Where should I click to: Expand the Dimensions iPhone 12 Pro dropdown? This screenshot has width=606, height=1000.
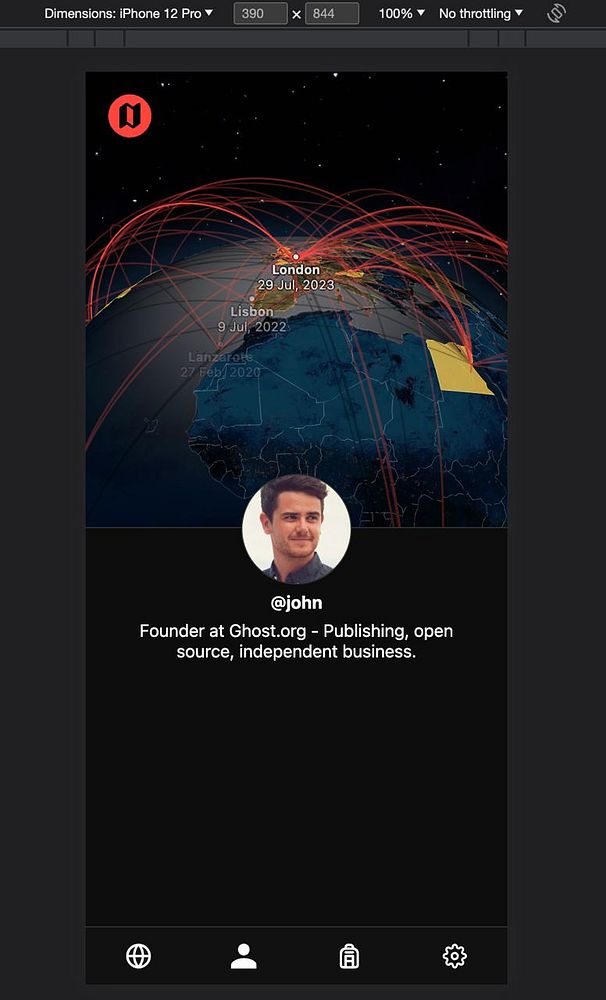(129, 13)
